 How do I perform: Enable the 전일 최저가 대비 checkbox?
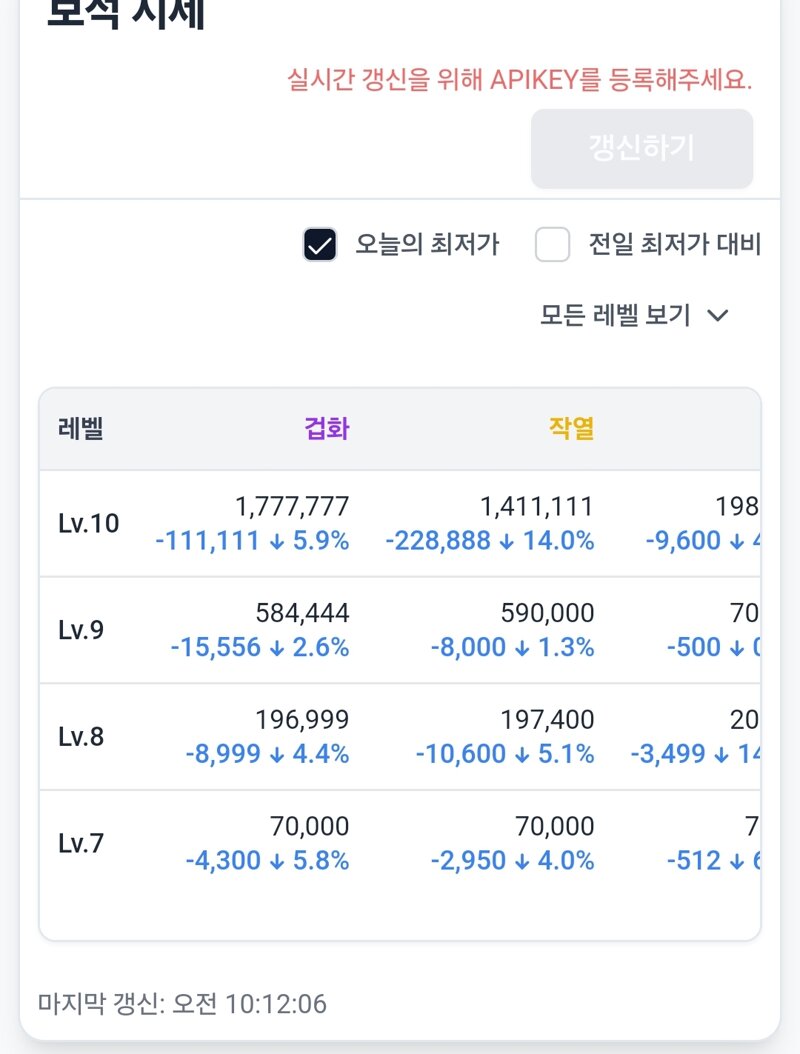click(x=552, y=244)
